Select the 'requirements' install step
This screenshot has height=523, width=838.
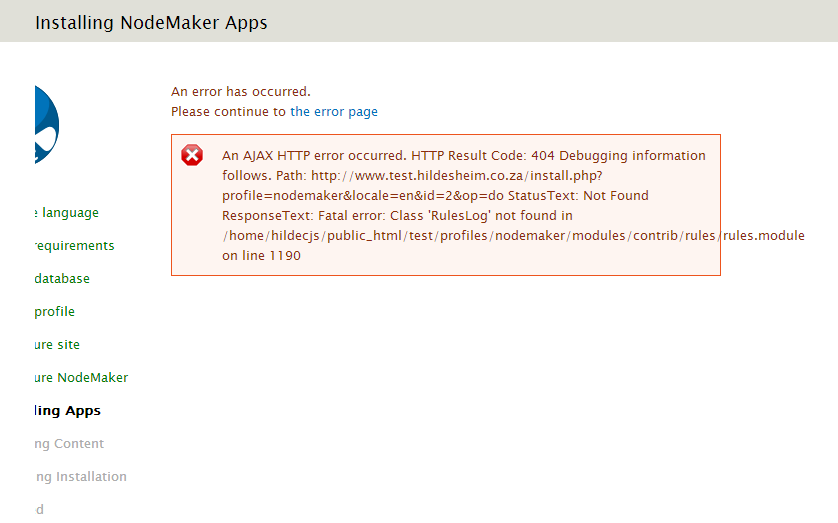[x=74, y=246]
